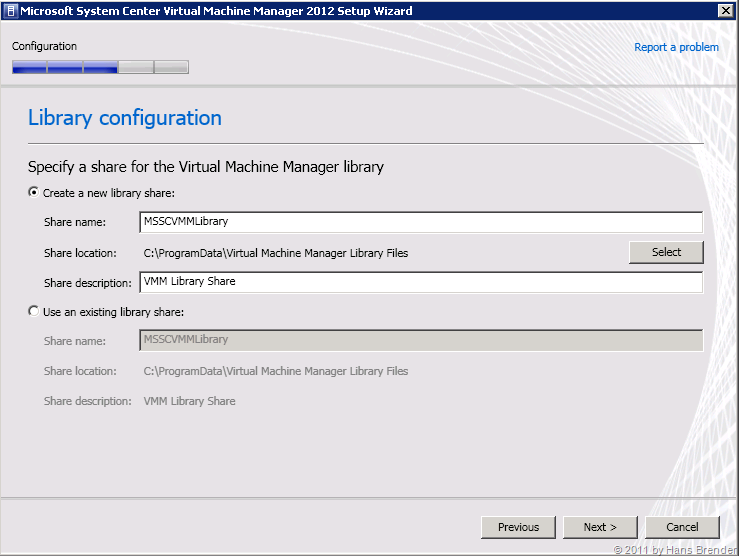739x556 pixels.
Task: Click the Configuration step label
Action: point(44,46)
